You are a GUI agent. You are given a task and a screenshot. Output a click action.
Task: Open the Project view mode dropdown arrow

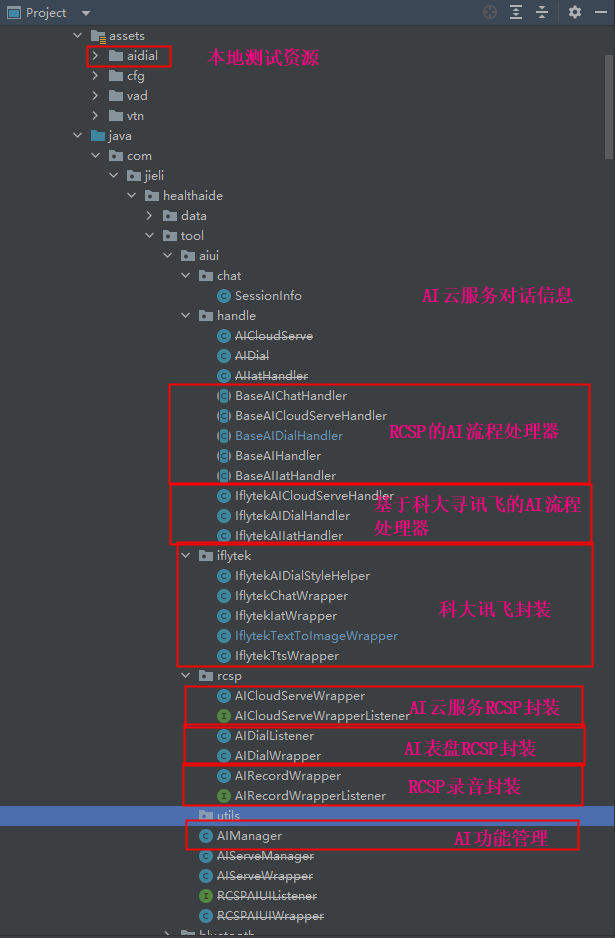[x=86, y=13]
